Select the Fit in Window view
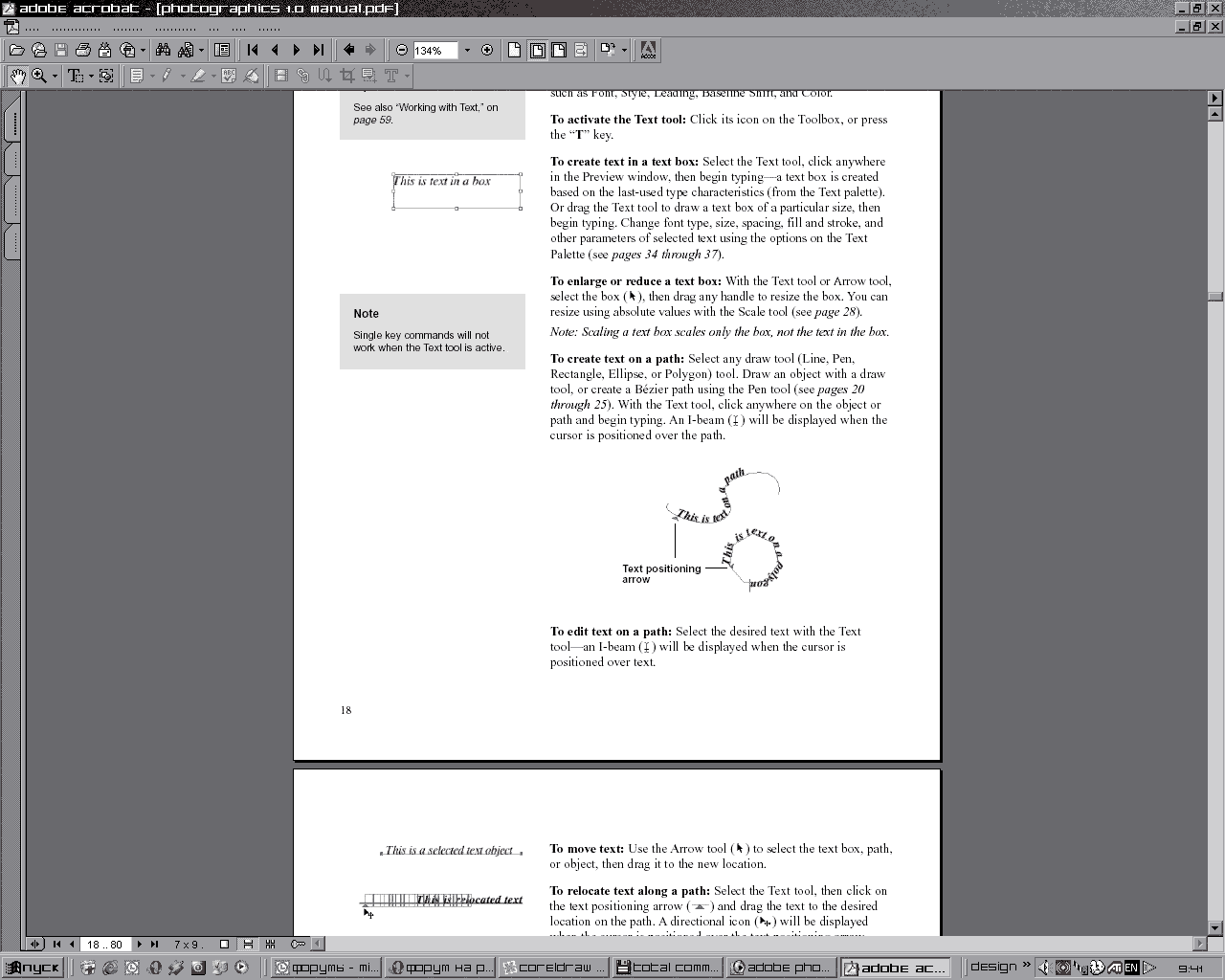The image size is (1225, 980). point(537,50)
